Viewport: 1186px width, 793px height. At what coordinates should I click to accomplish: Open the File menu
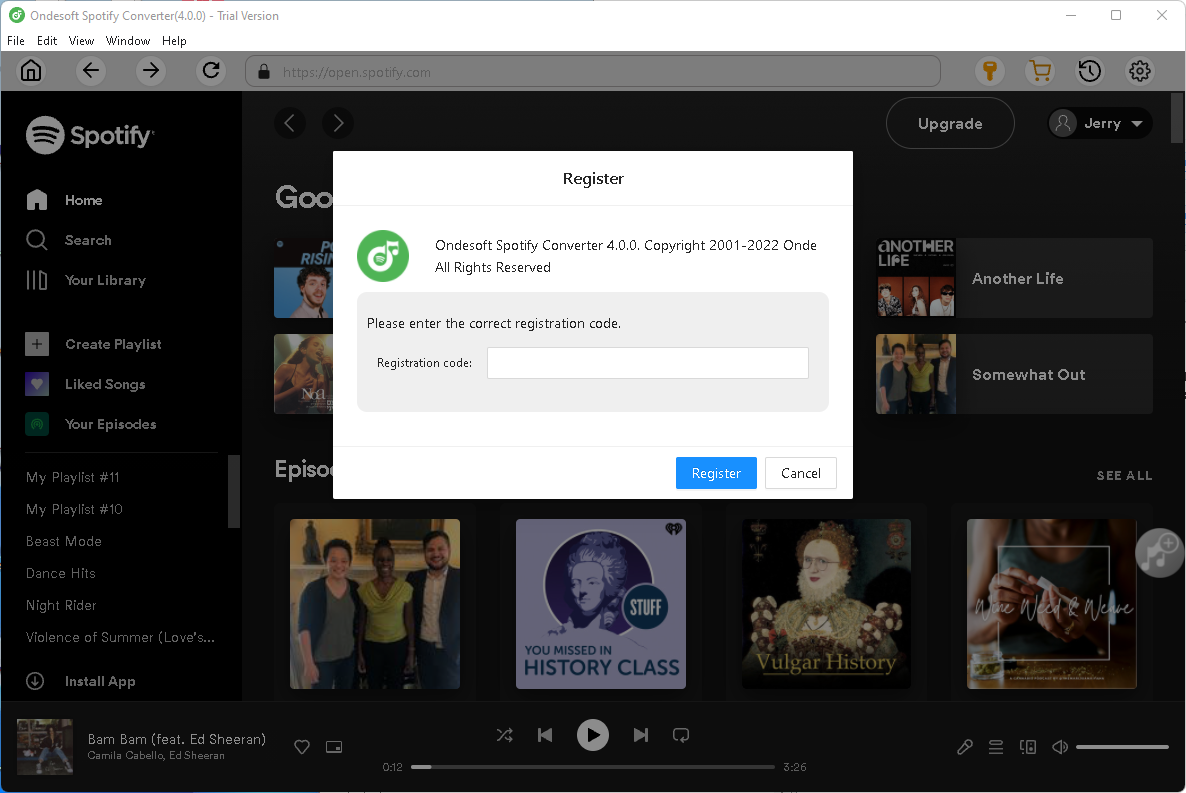click(x=16, y=41)
